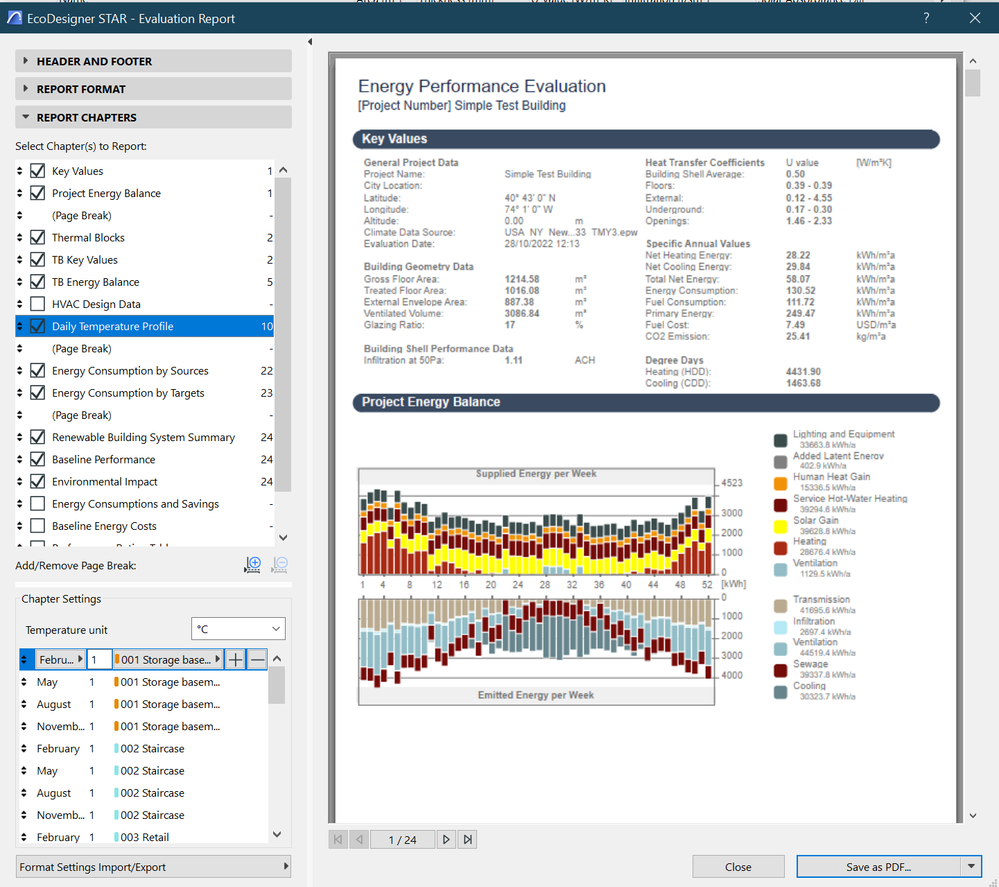Select February 003 Retail row

pos(142,837)
